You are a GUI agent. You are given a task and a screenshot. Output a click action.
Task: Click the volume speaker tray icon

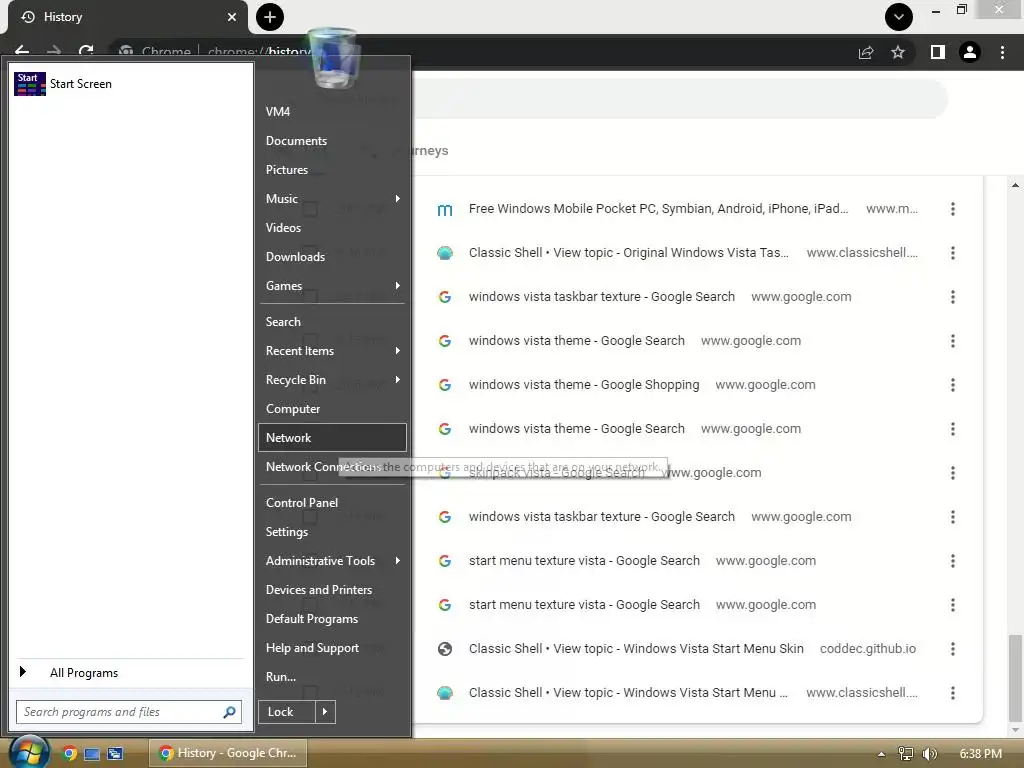click(x=929, y=754)
